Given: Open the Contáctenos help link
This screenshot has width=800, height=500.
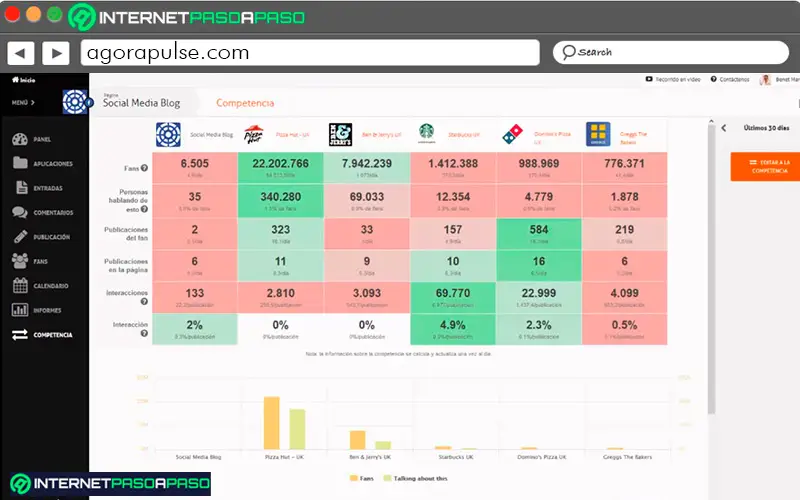Looking at the screenshot, I should point(731,80).
